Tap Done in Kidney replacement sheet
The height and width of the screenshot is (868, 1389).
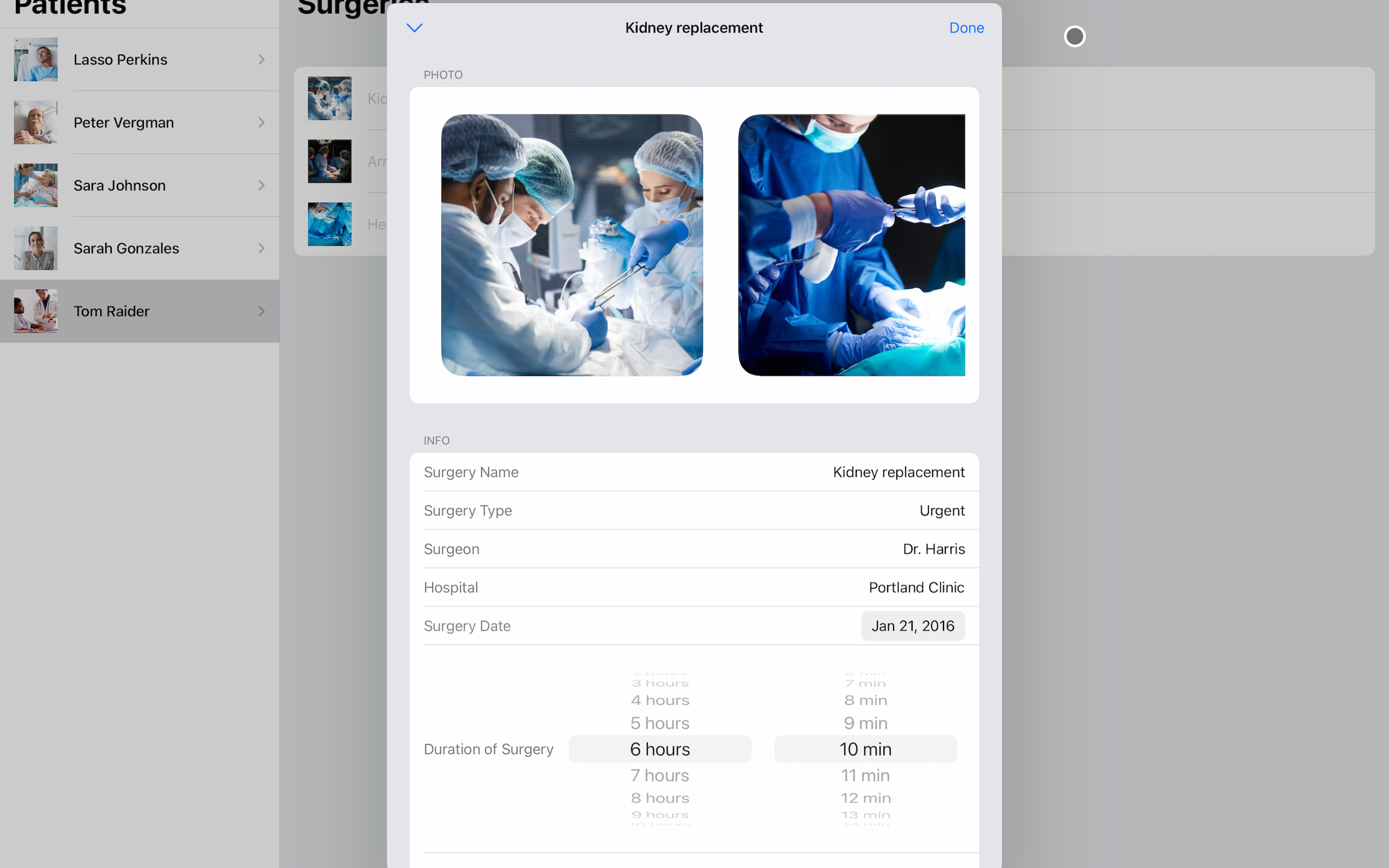point(966,28)
